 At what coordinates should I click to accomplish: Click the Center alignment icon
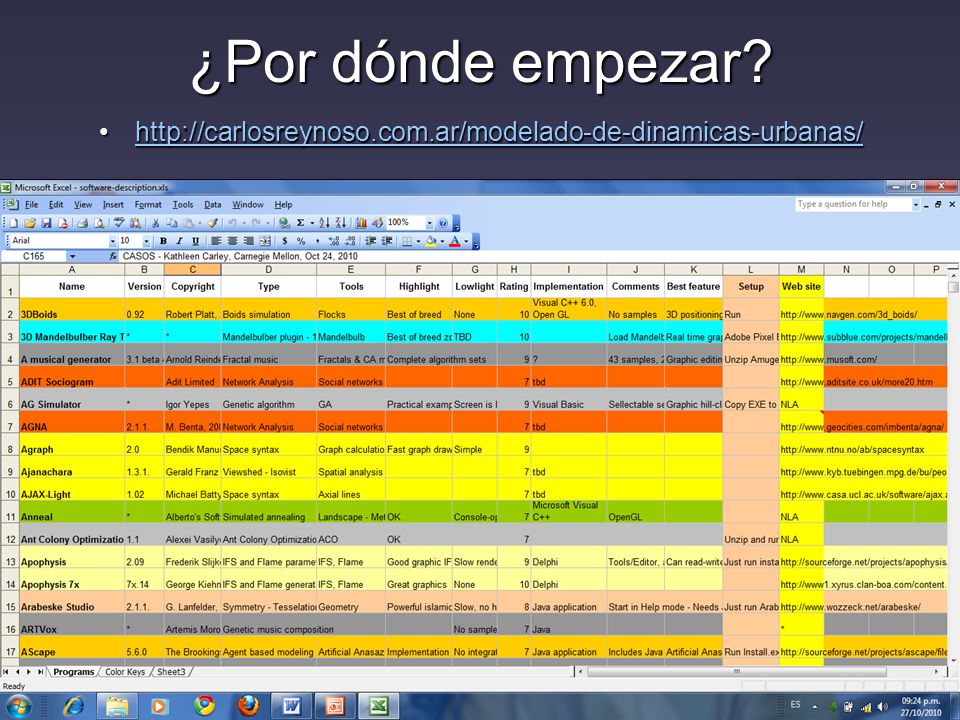point(232,241)
